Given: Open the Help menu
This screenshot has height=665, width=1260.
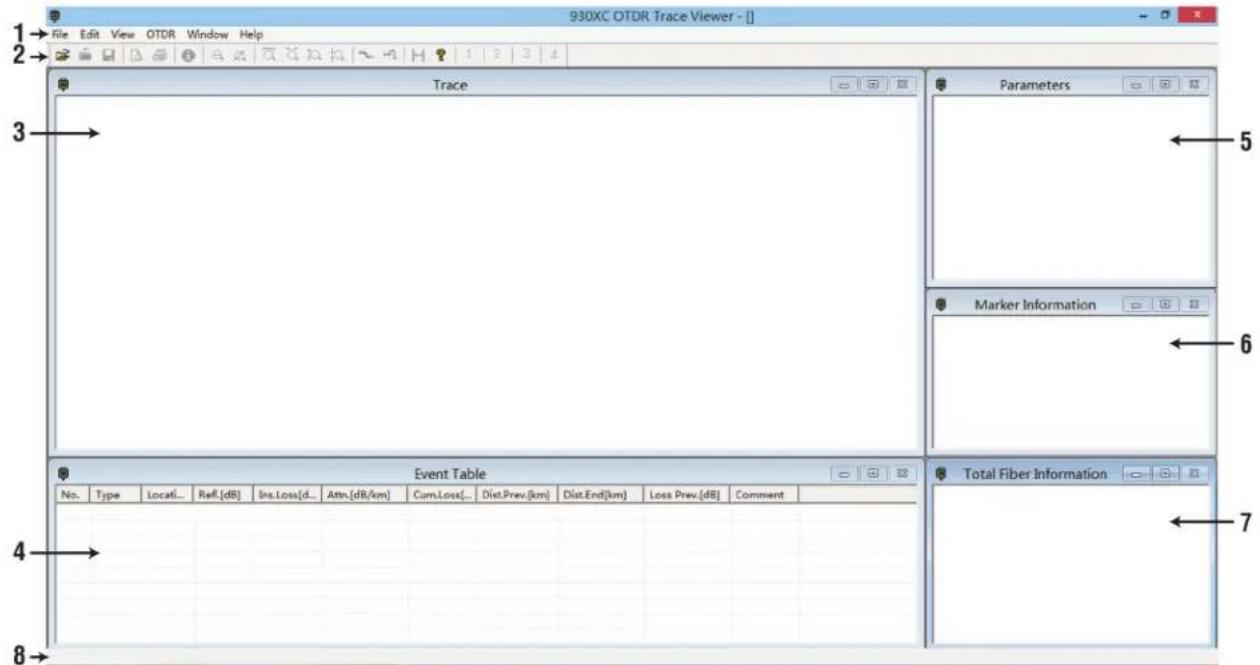Looking at the screenshot, I should 250,35.
